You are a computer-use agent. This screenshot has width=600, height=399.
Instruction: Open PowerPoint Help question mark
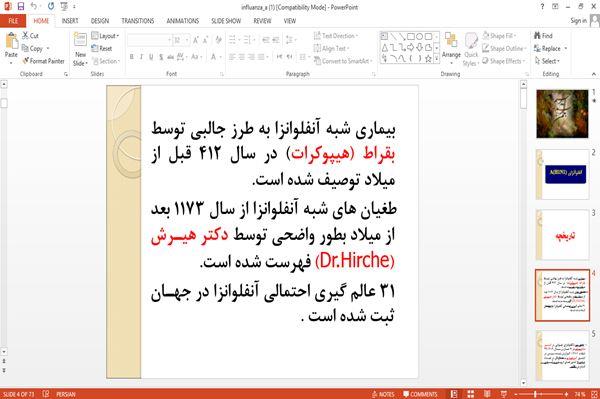click(x=542, y=7)
